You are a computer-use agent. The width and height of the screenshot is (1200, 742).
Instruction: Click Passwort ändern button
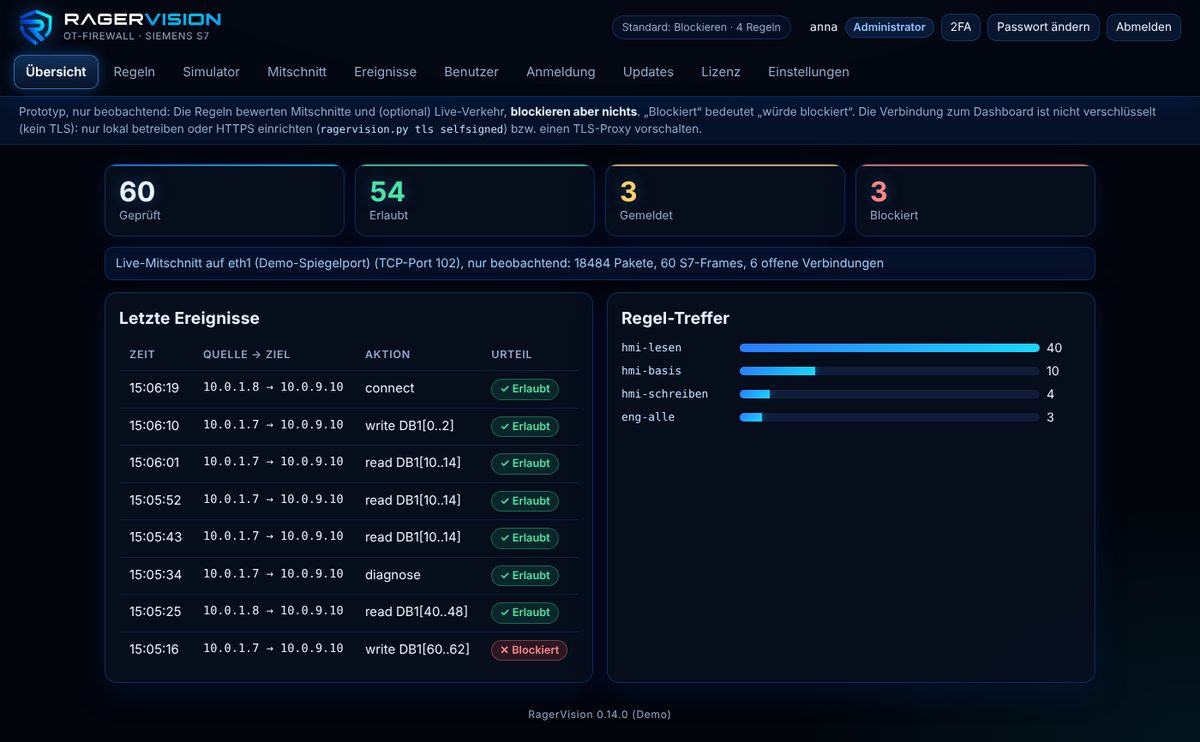click(1043, 27)
